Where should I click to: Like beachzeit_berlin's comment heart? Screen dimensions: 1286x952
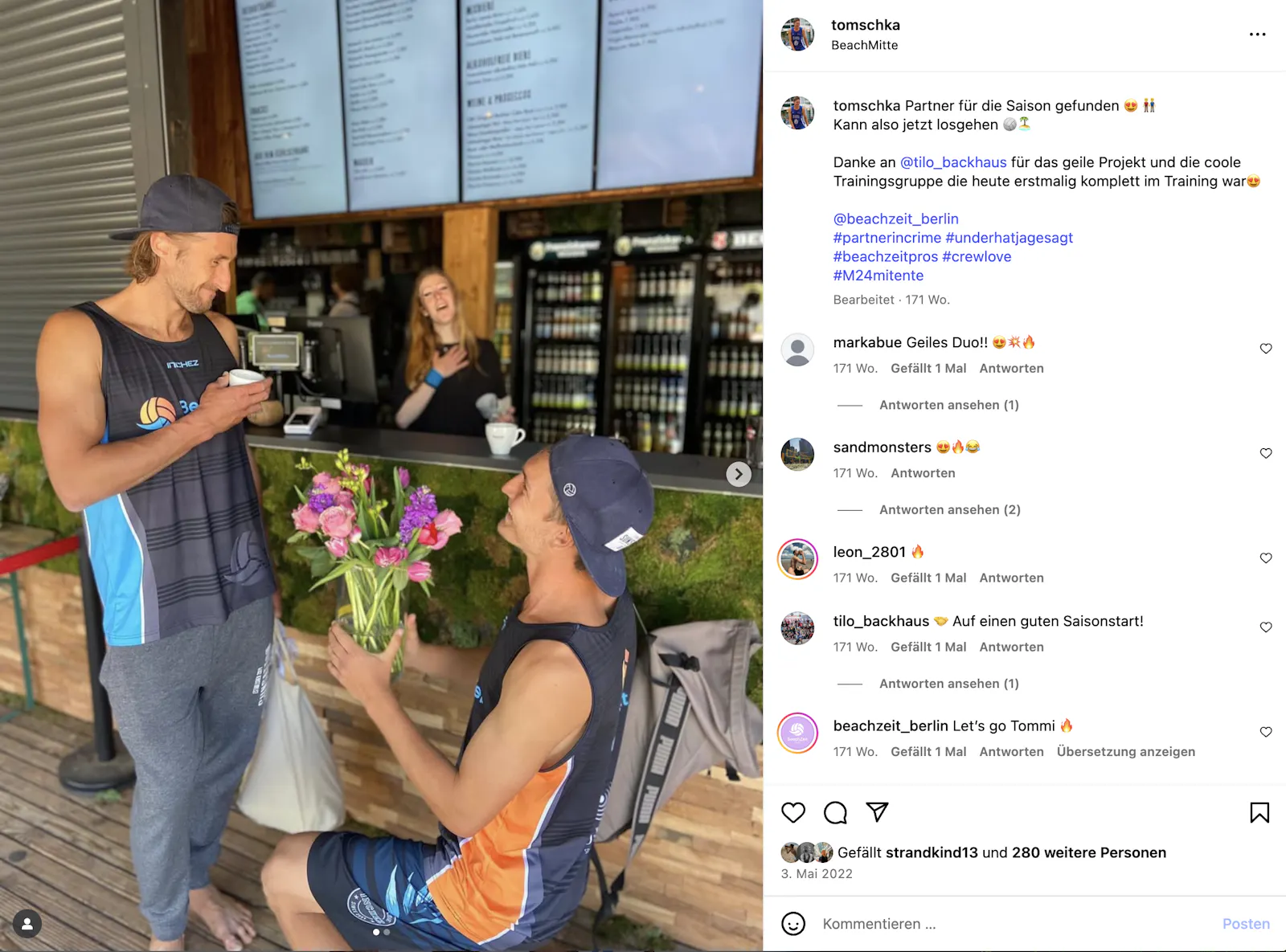(x=1266, y=732)
